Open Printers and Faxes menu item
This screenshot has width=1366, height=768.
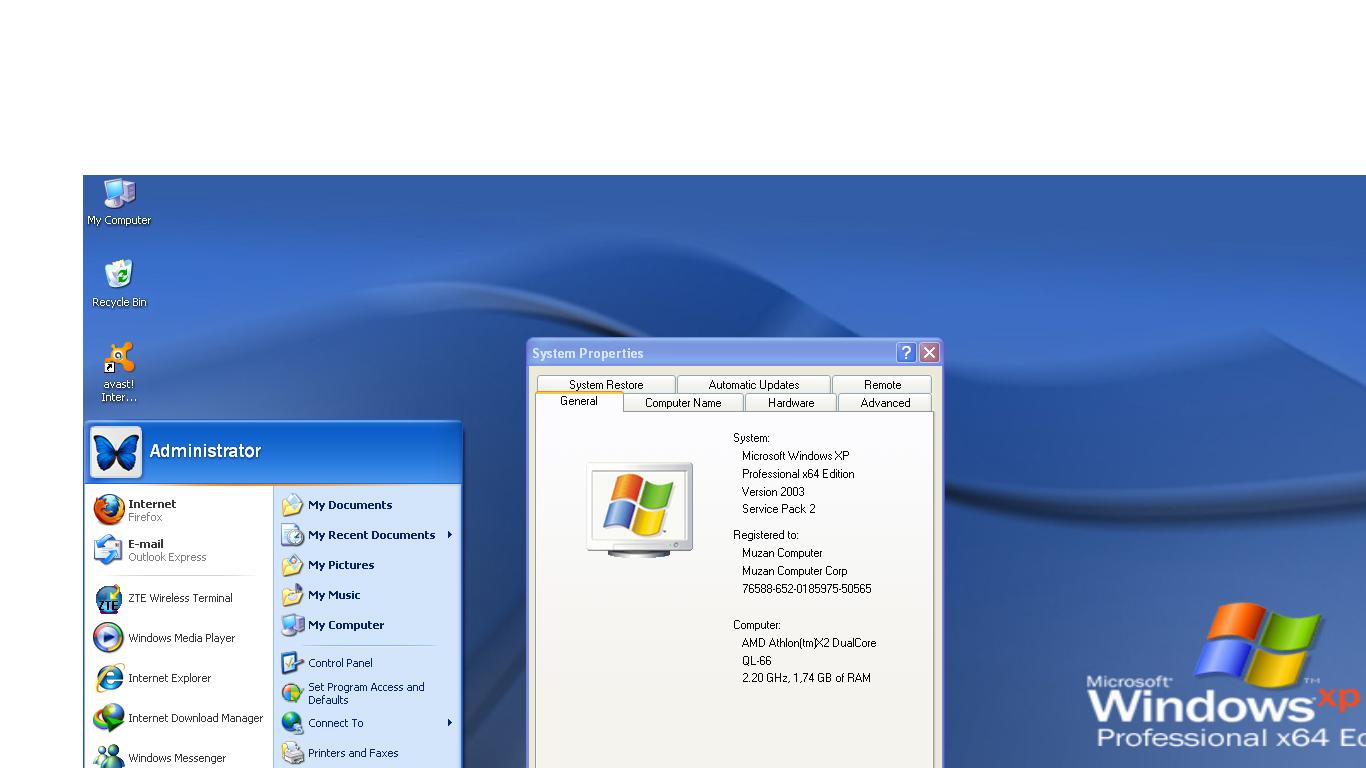(367, 753)
